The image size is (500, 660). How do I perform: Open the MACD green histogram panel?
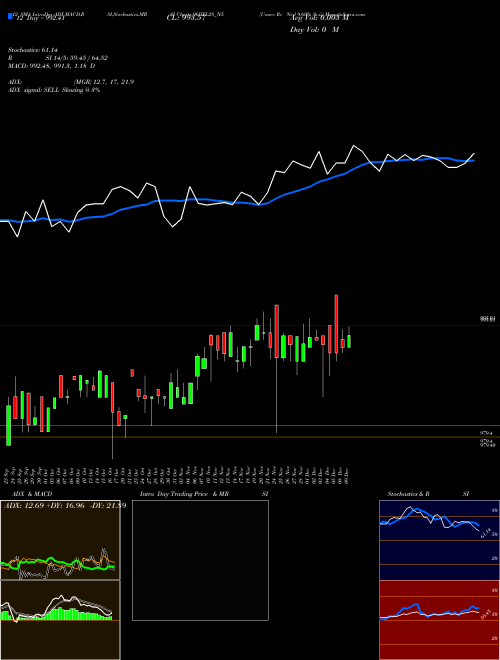[60, 620]
